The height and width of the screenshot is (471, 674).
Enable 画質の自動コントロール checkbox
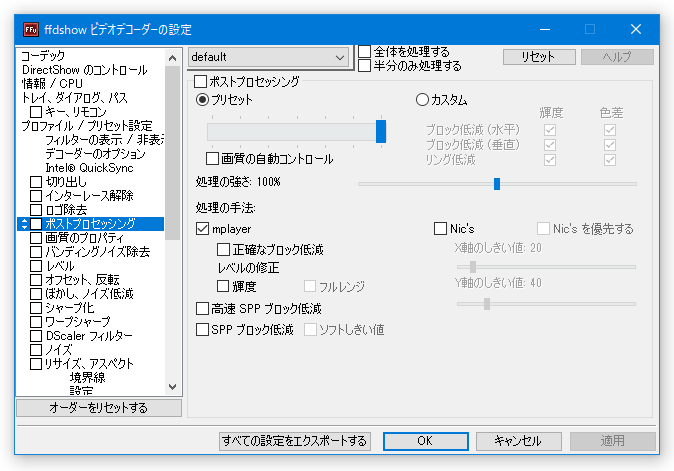(212, 159)
